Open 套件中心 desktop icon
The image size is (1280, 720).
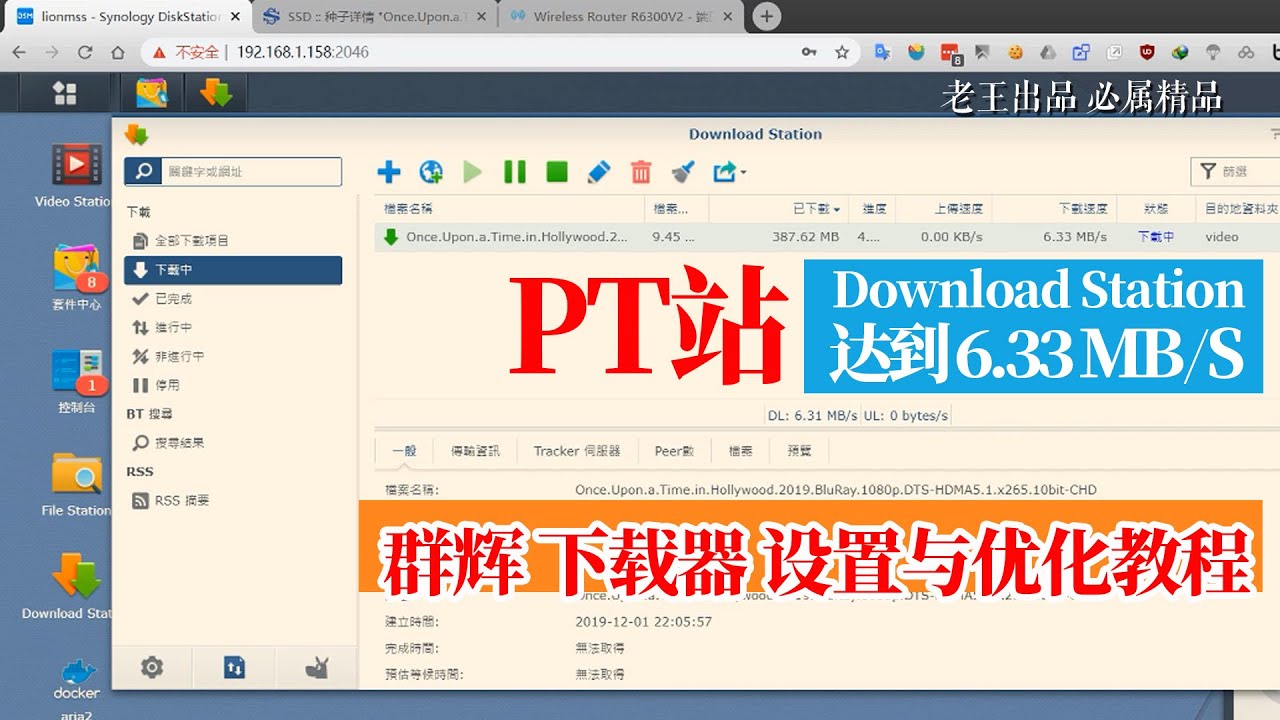(77, 278)
